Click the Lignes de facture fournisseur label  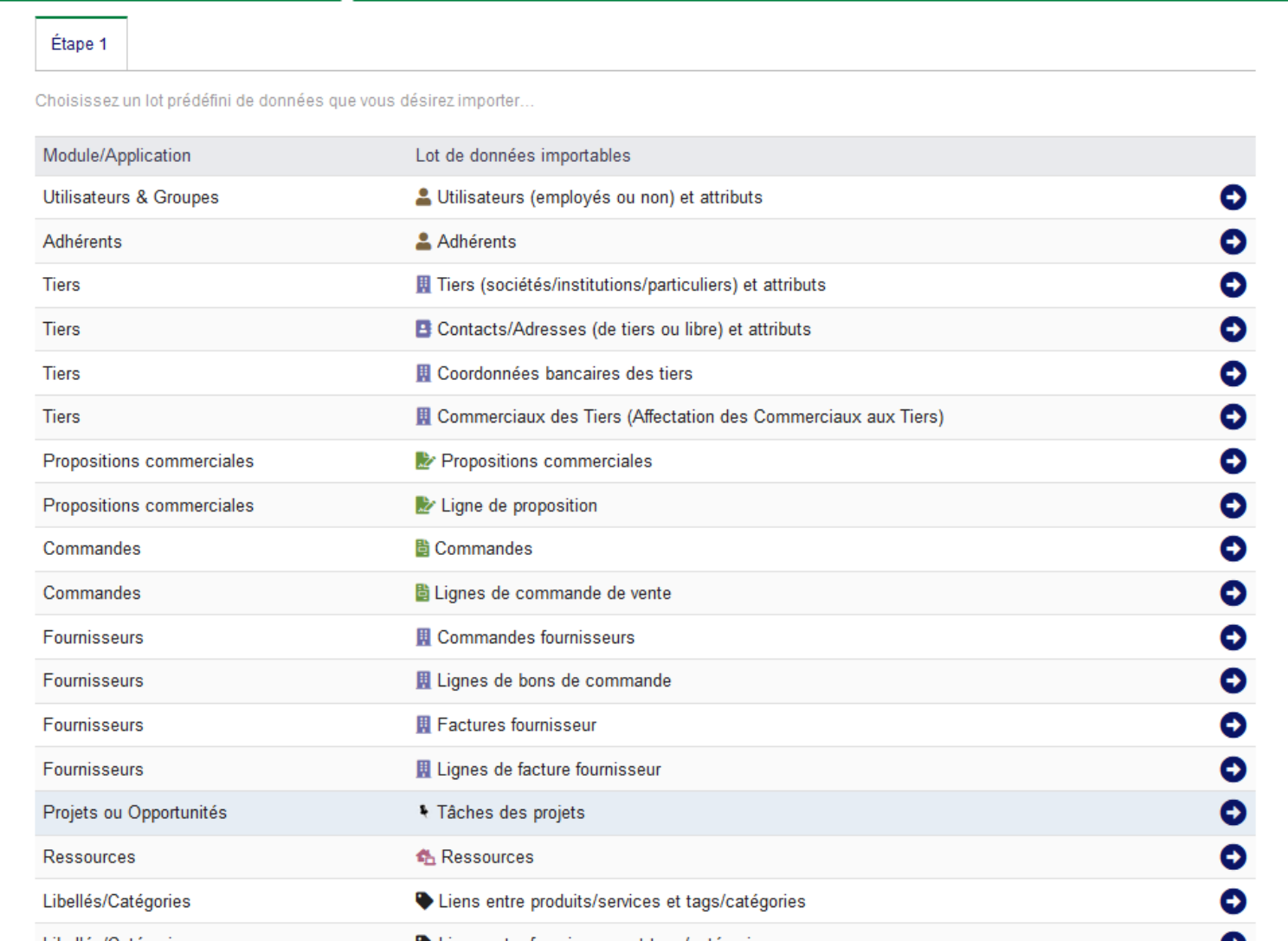coord(549,770)
